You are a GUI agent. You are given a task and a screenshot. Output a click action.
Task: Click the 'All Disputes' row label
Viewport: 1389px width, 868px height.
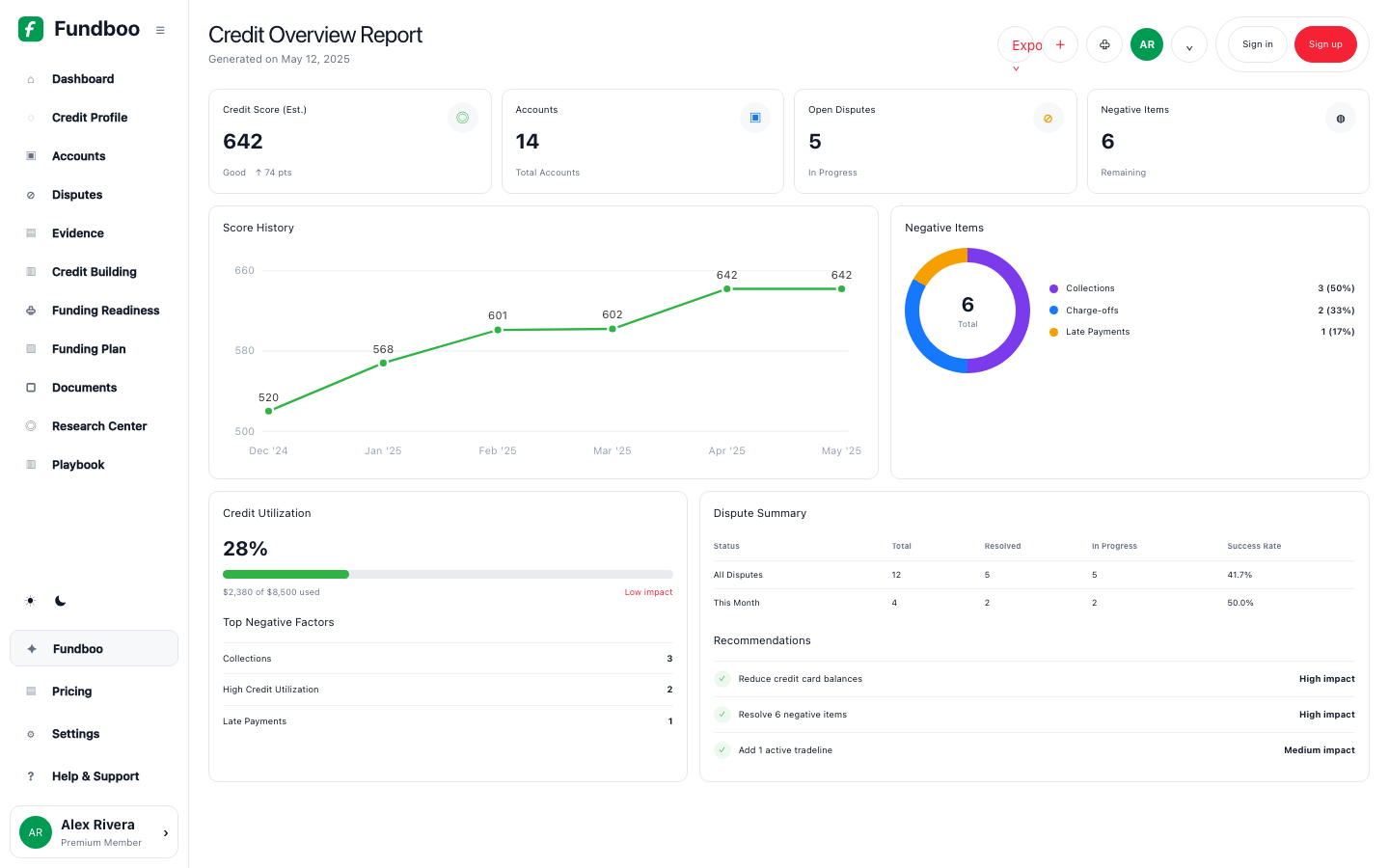(738, 575)
